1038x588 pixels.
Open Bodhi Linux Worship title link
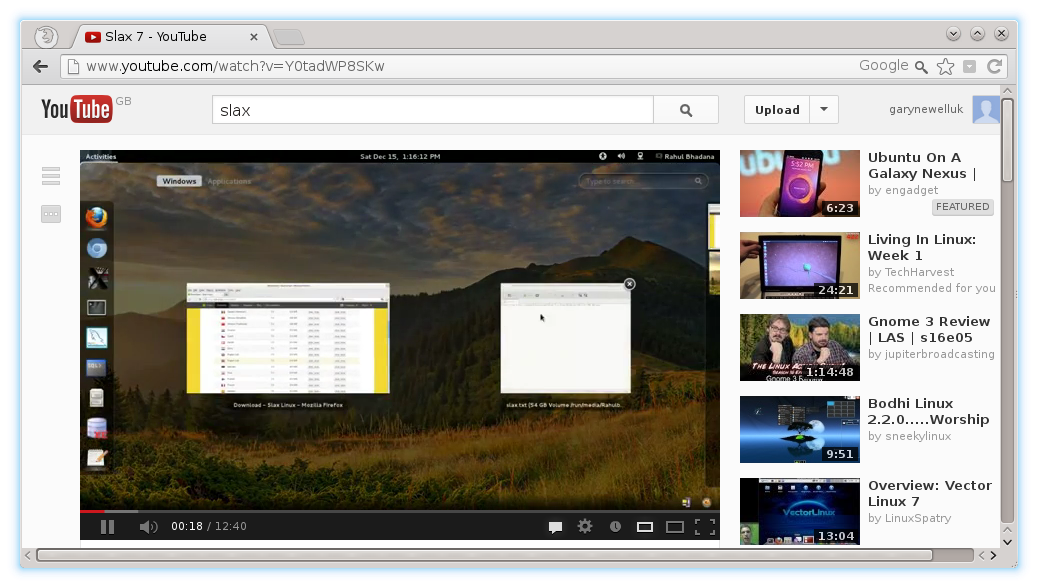(x=928, y=412)
